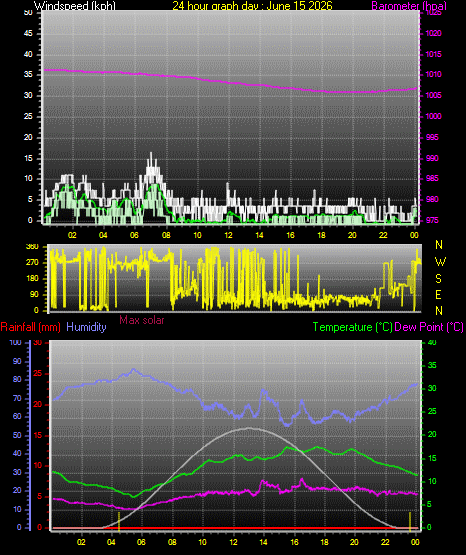Click the yellow sunrise marker near hour 04

click(119, 522)
